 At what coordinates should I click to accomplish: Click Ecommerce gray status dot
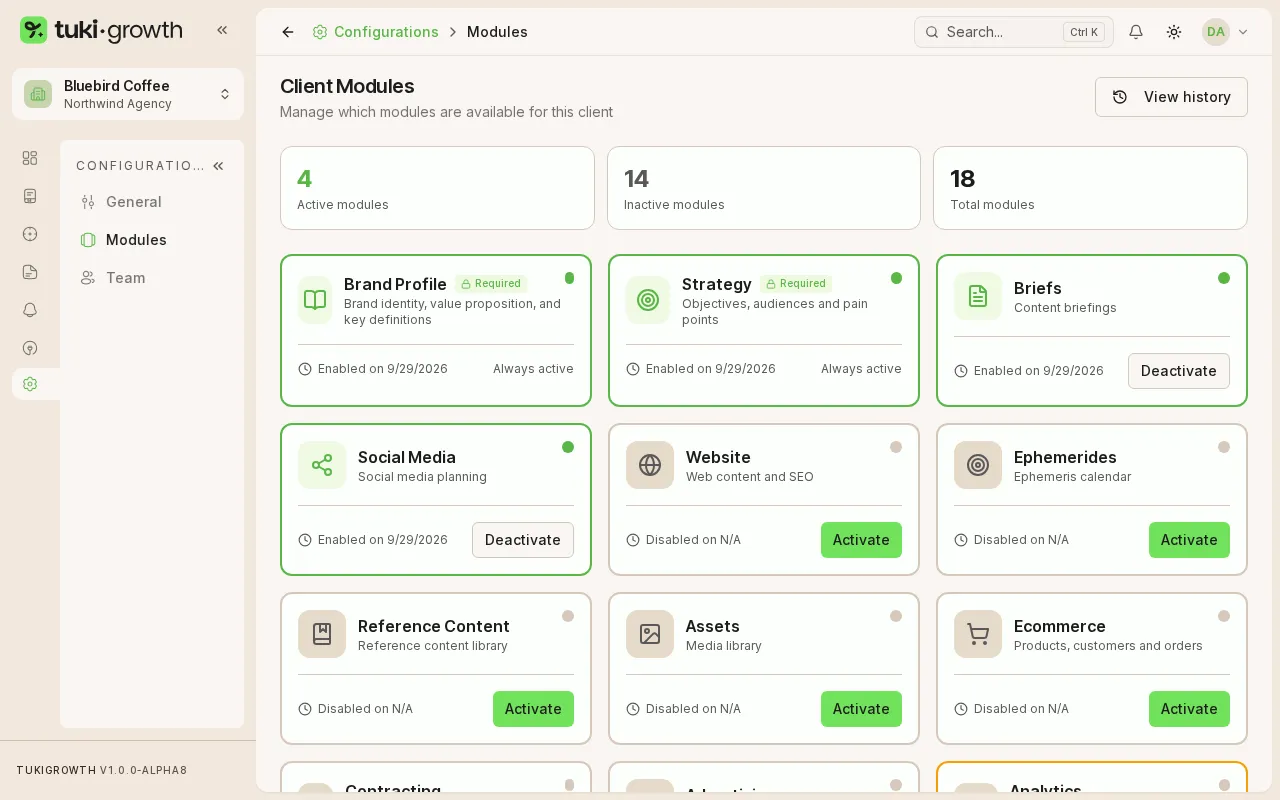[1224, 616]
